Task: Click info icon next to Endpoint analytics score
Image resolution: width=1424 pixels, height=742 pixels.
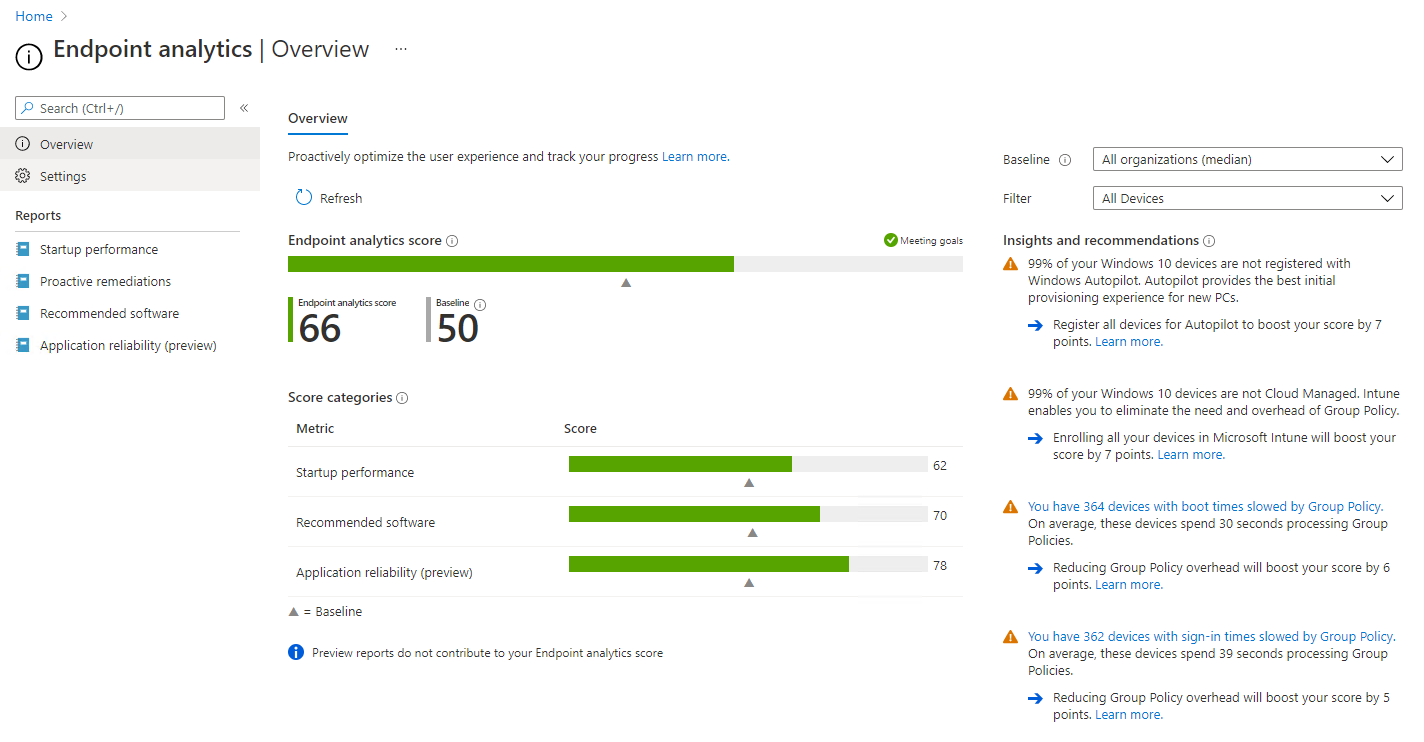Action: click(x=452, y=241)
